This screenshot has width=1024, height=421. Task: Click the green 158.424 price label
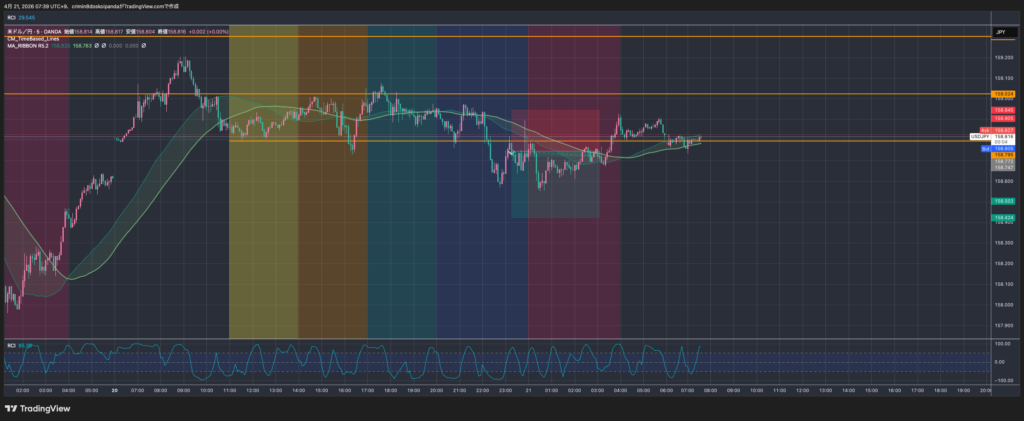[x=1002, y=217]
